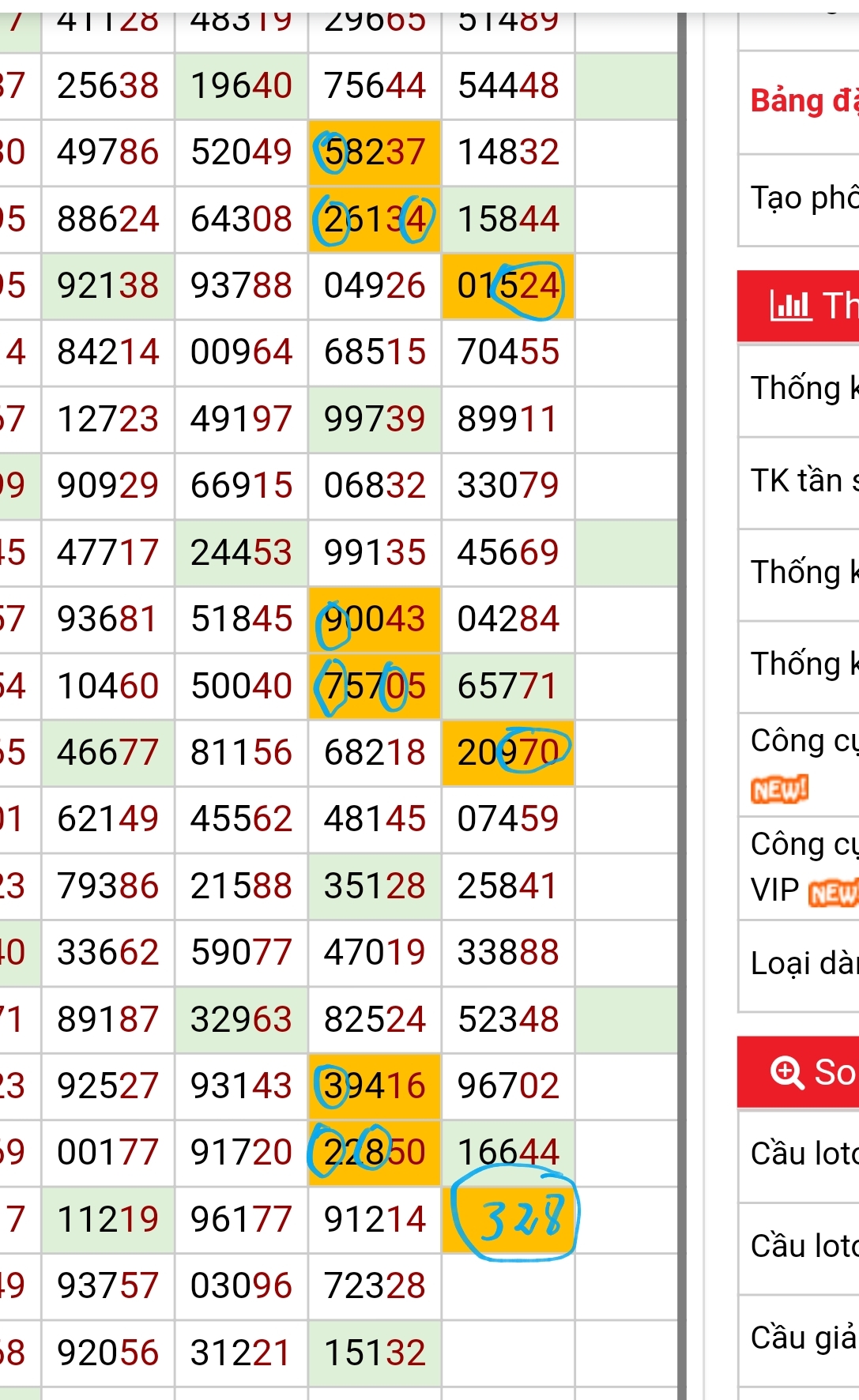The width and height of the screenshot is (859, 1400).
Task: Select highlighted cell 58237
Action: (375, 152)
